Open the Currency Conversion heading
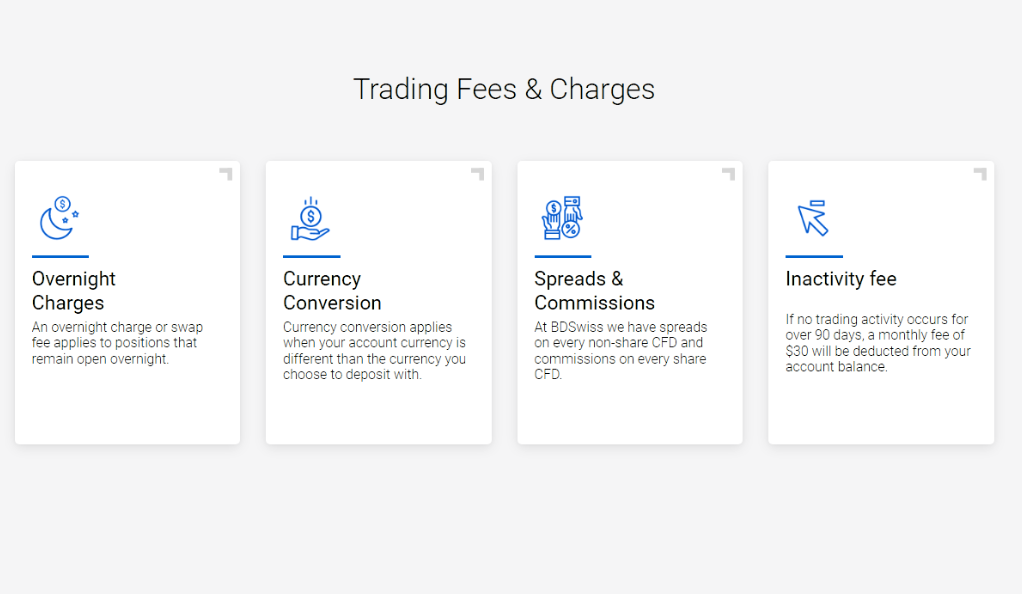The width and height of the screenshot is (1022, 594). pos(332,291)
